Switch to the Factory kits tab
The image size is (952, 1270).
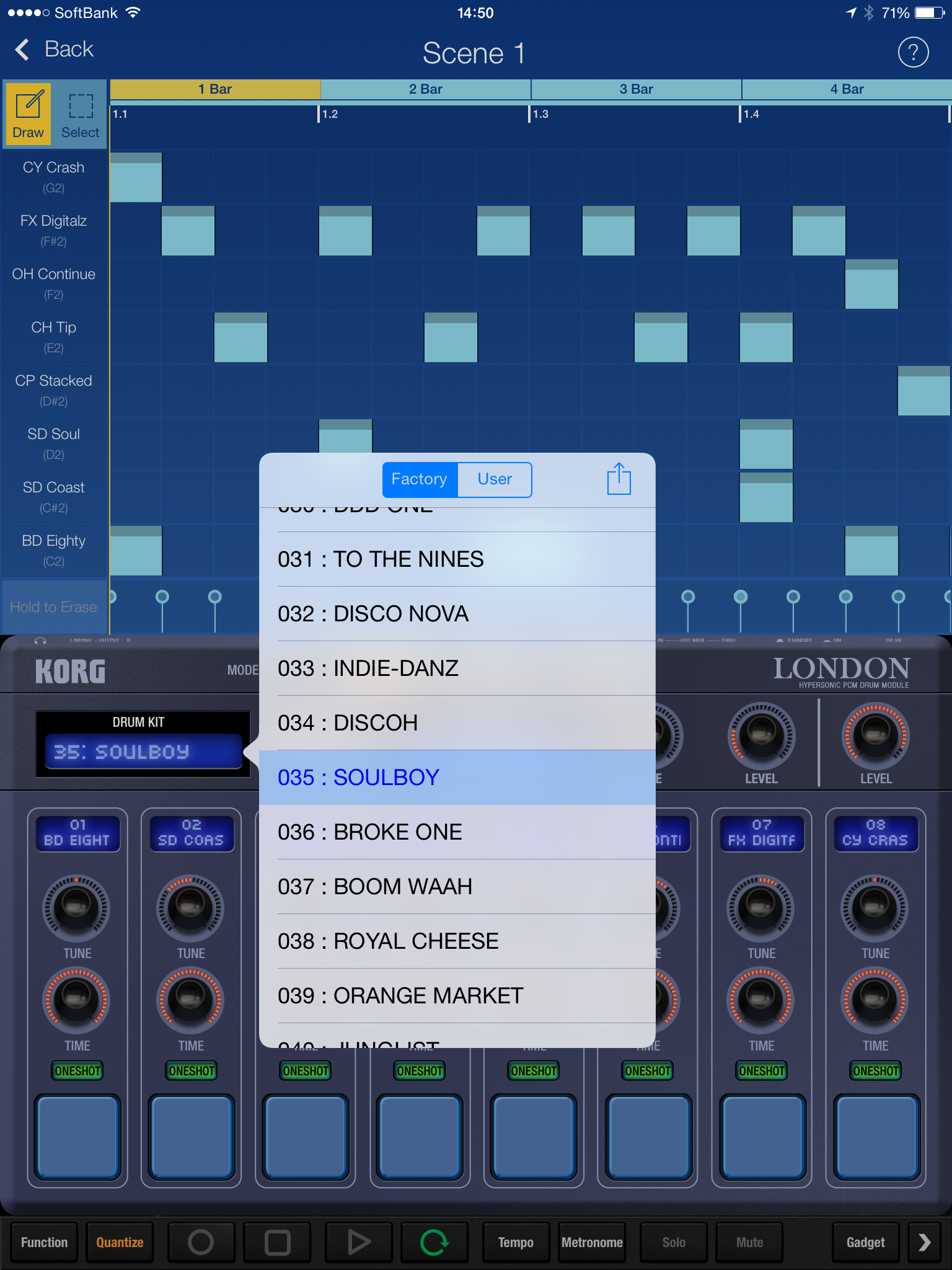point(420,479)
